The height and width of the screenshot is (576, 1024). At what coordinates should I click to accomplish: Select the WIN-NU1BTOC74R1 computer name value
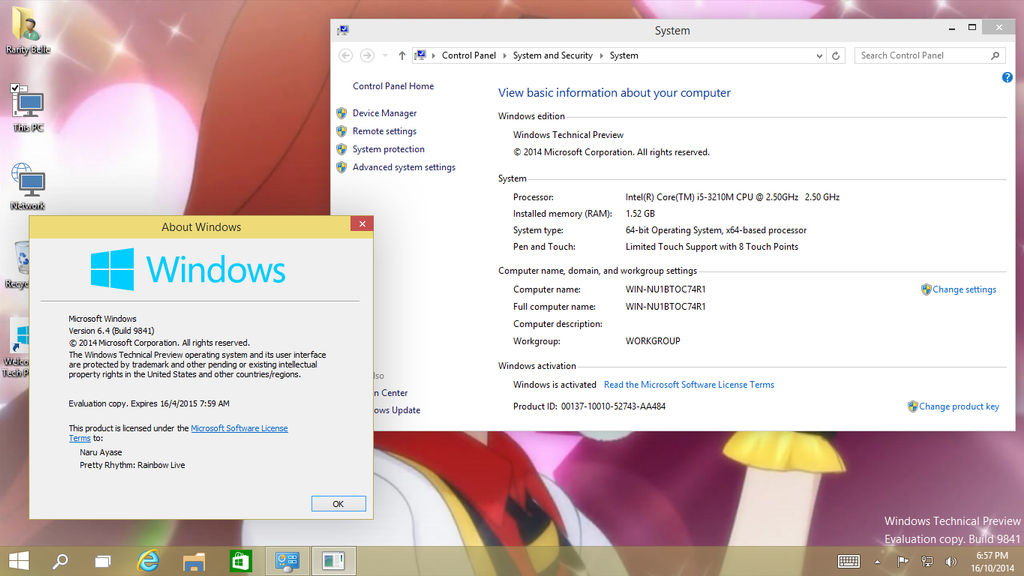665,289
